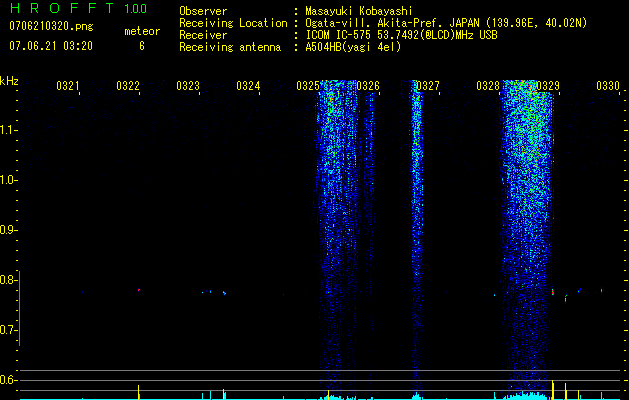629x400 pixels.
Task: Click the tallest yellow spike below 0329
Action: point(553,390)
